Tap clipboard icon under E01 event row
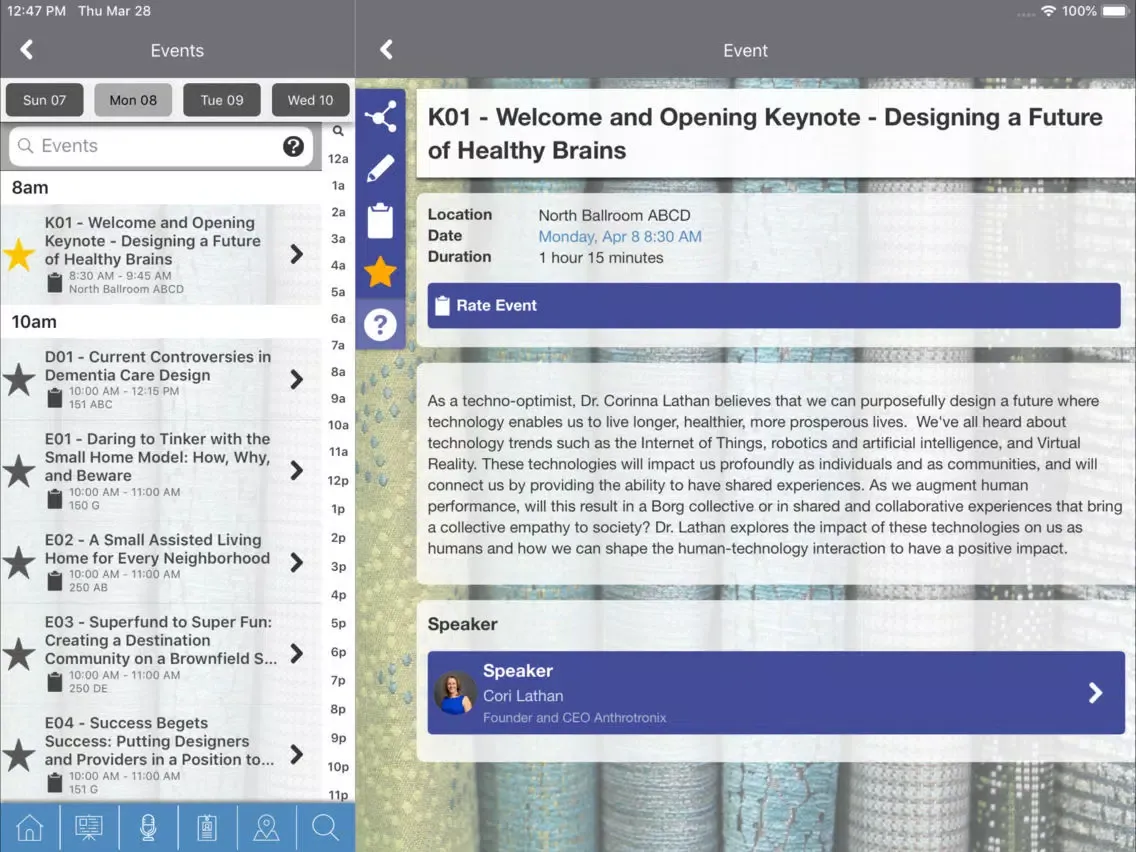Screen dimensions: 1136x852 (54, 498)
